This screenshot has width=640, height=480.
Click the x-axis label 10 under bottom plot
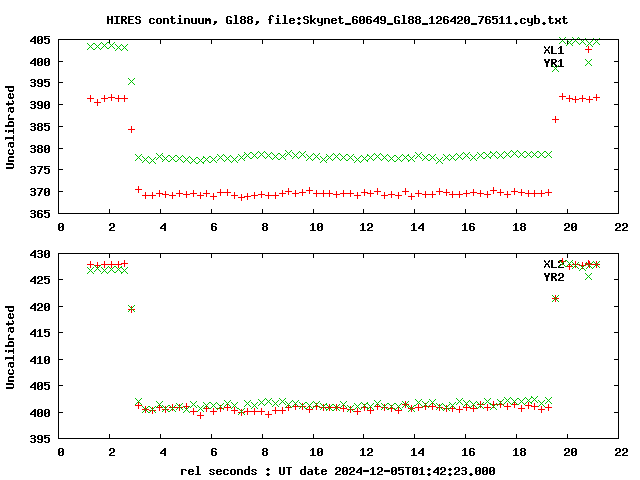click(x=316, y=452)
